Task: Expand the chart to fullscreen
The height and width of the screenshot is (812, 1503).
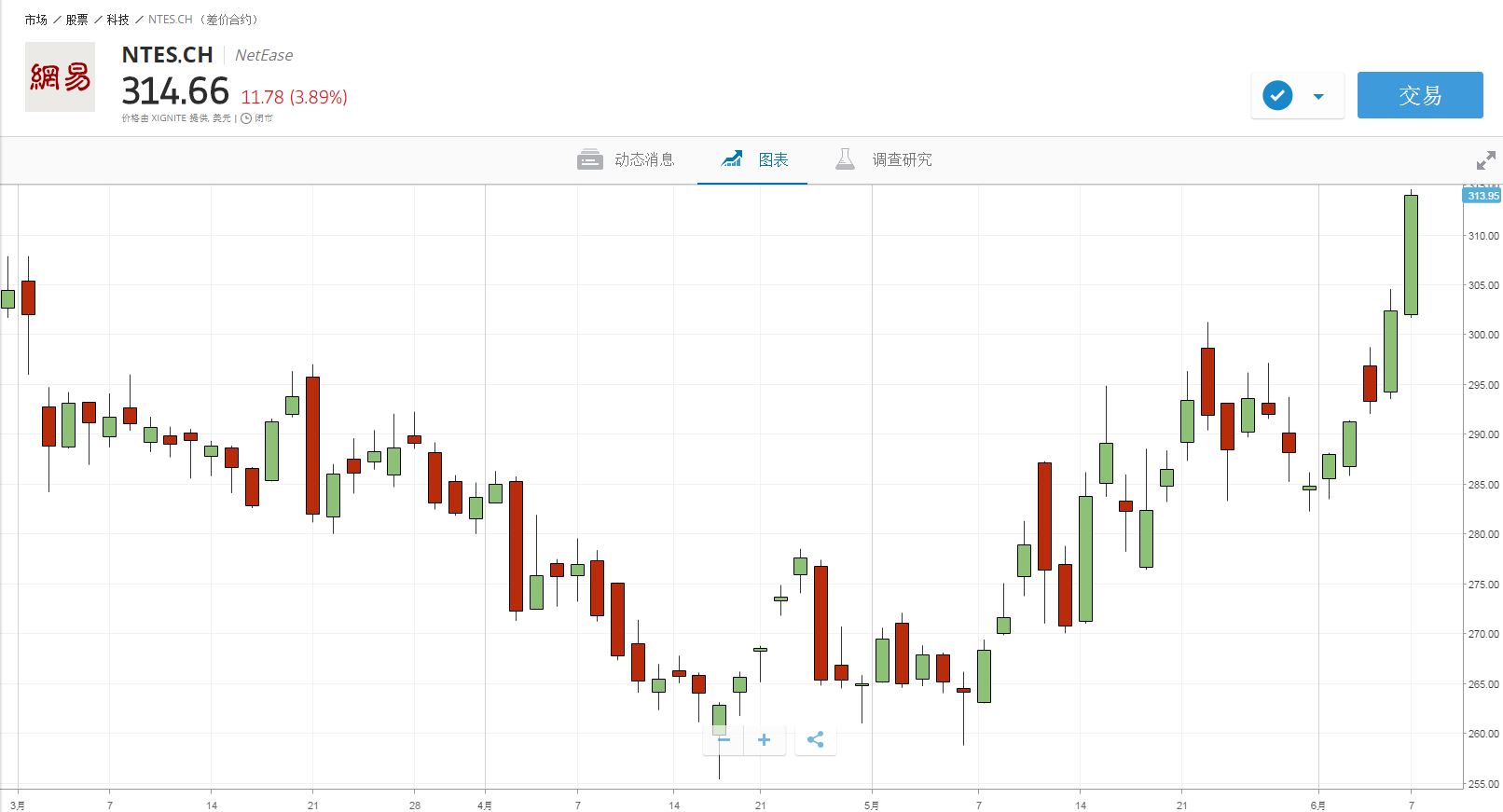Action: (x=1485, y=161)
